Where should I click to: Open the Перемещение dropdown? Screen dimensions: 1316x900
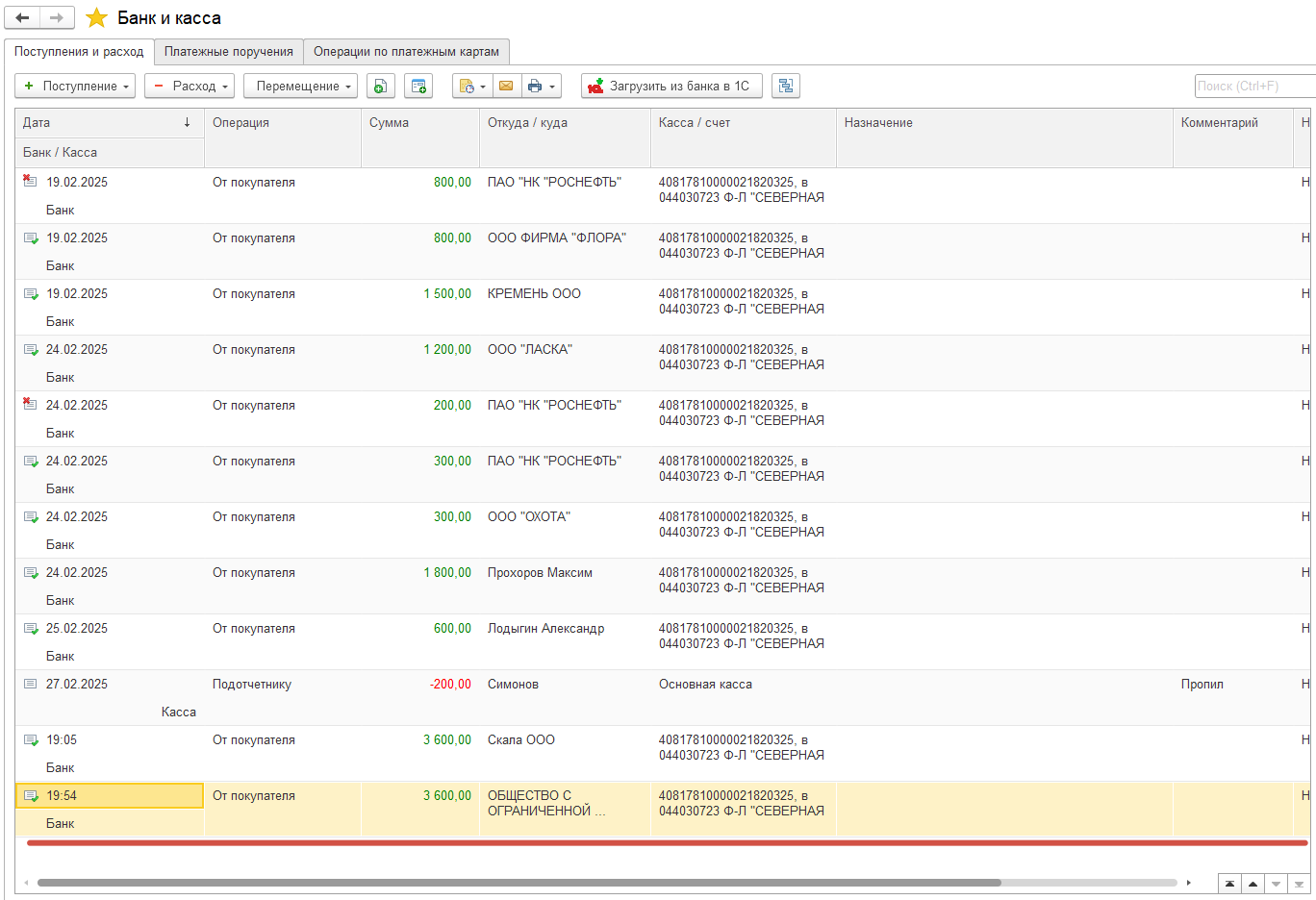(300, 86)
